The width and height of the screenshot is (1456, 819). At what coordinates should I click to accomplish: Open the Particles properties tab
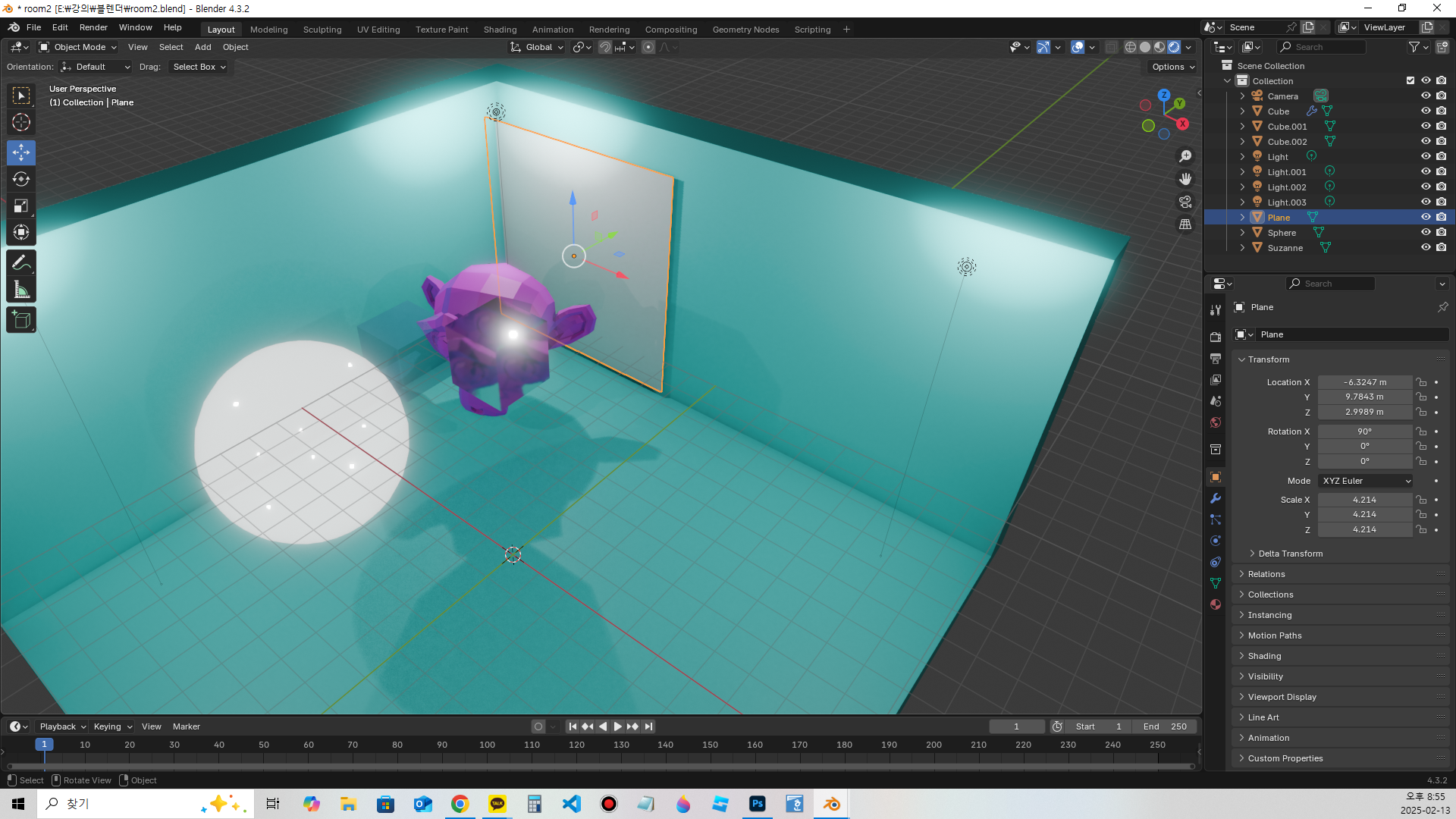(x=1216, y=519)
